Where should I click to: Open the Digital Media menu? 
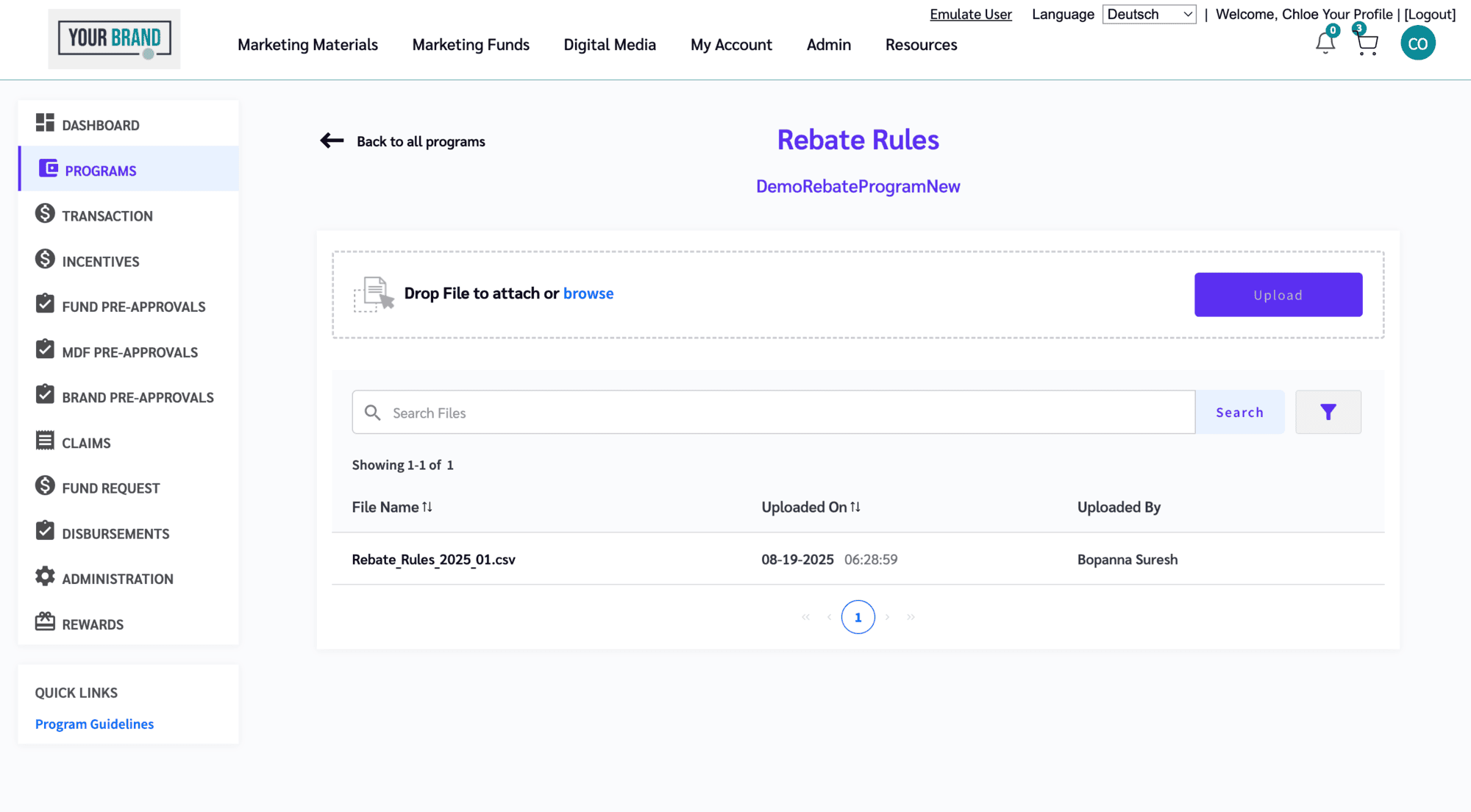(610, 45)
